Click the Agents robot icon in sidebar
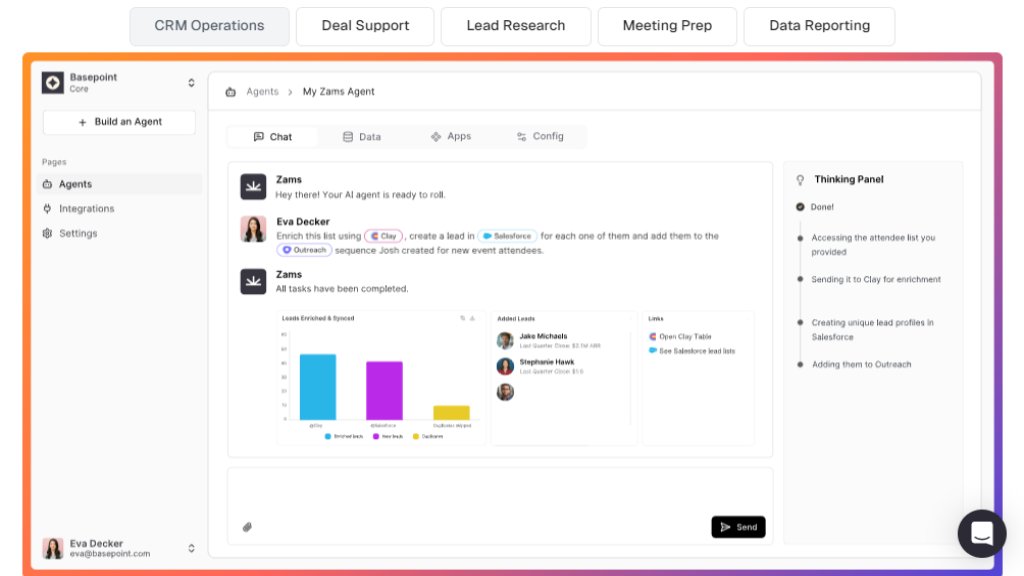The height and width of the screenshot is (576, 1024). click(x=47, y=184)
